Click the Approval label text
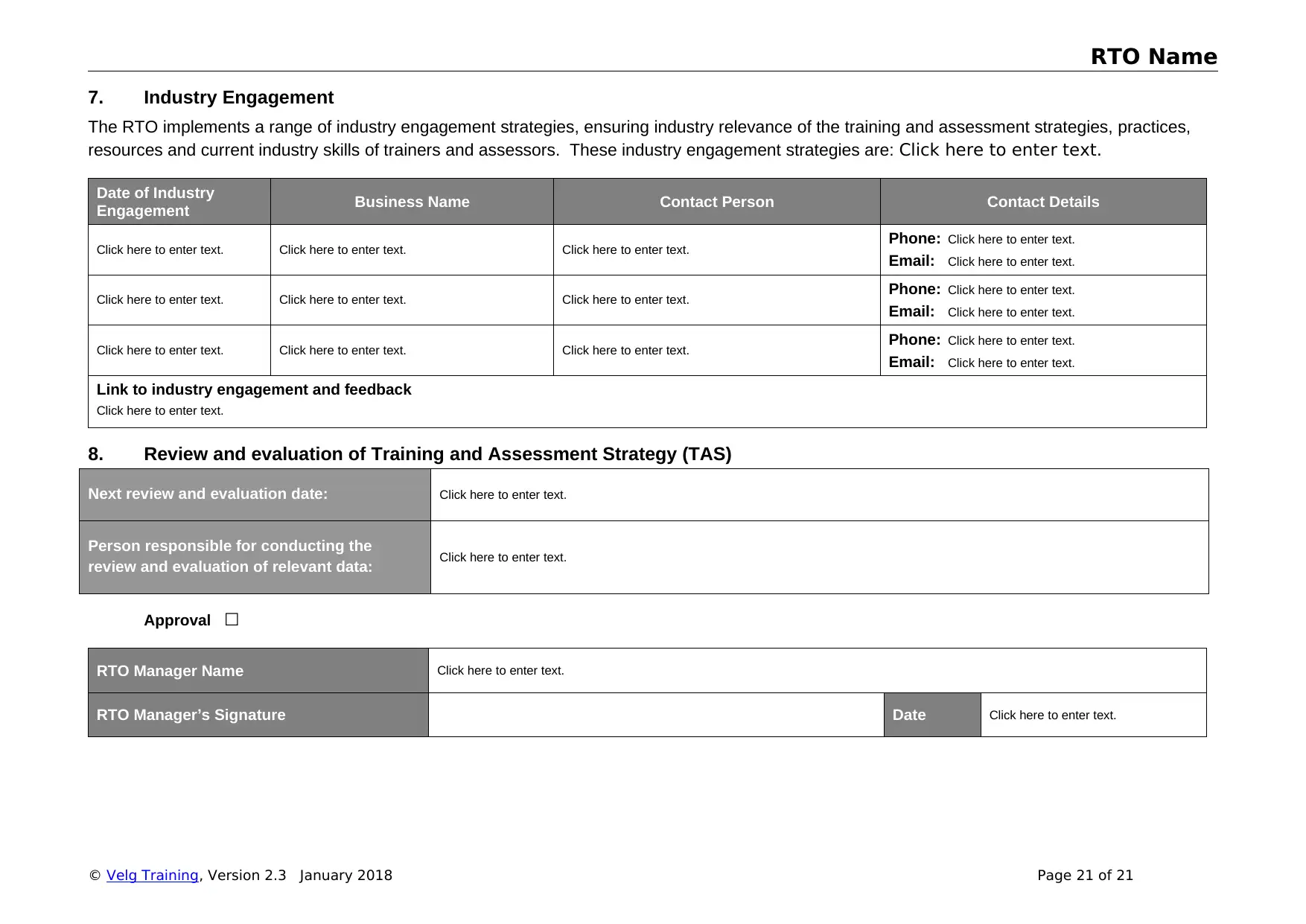1306x924 pixels. [x=177, y=620]
